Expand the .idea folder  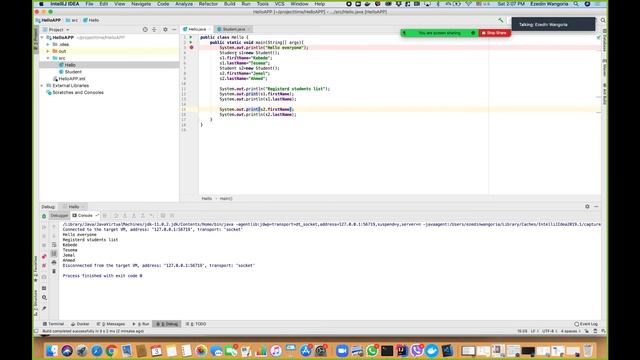coord(48,44)
